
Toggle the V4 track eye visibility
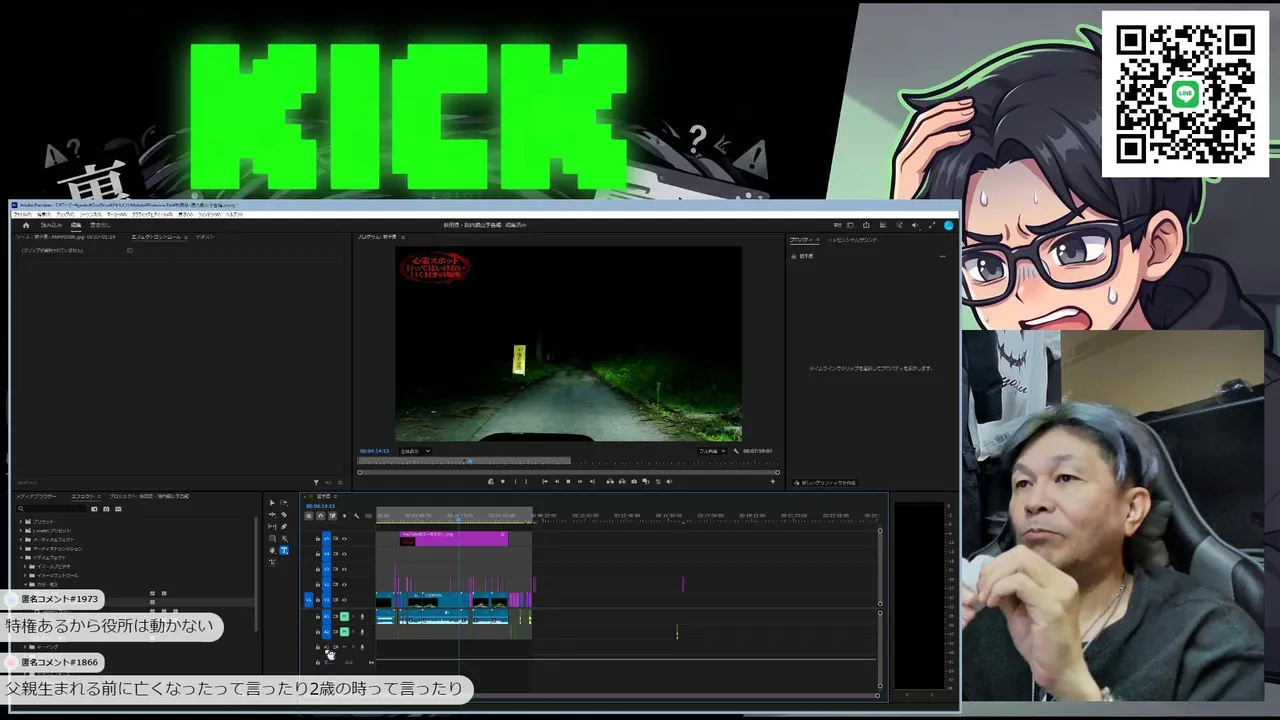[x=344, y=554]
